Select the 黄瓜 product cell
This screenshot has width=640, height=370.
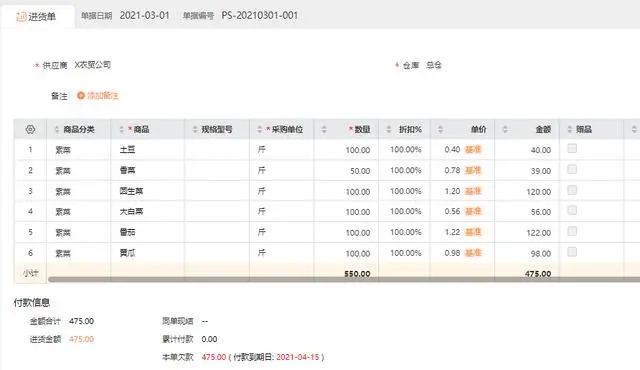point(147,253)
